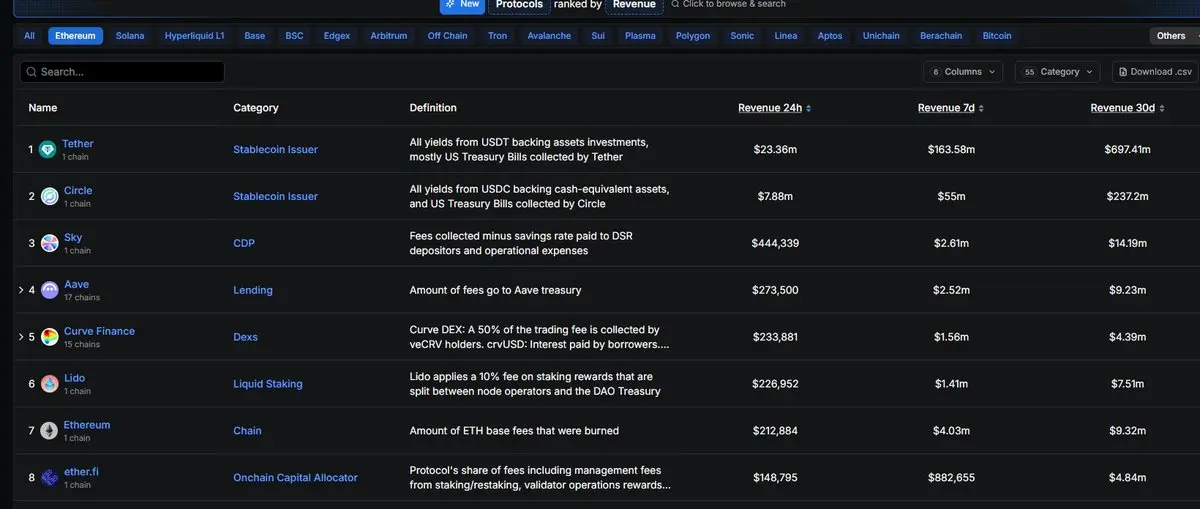The width and height of the screenshot is (1200, 509).
Task: Switch to Hyperliquid L1 chain tab
Action: coord(195,36)
